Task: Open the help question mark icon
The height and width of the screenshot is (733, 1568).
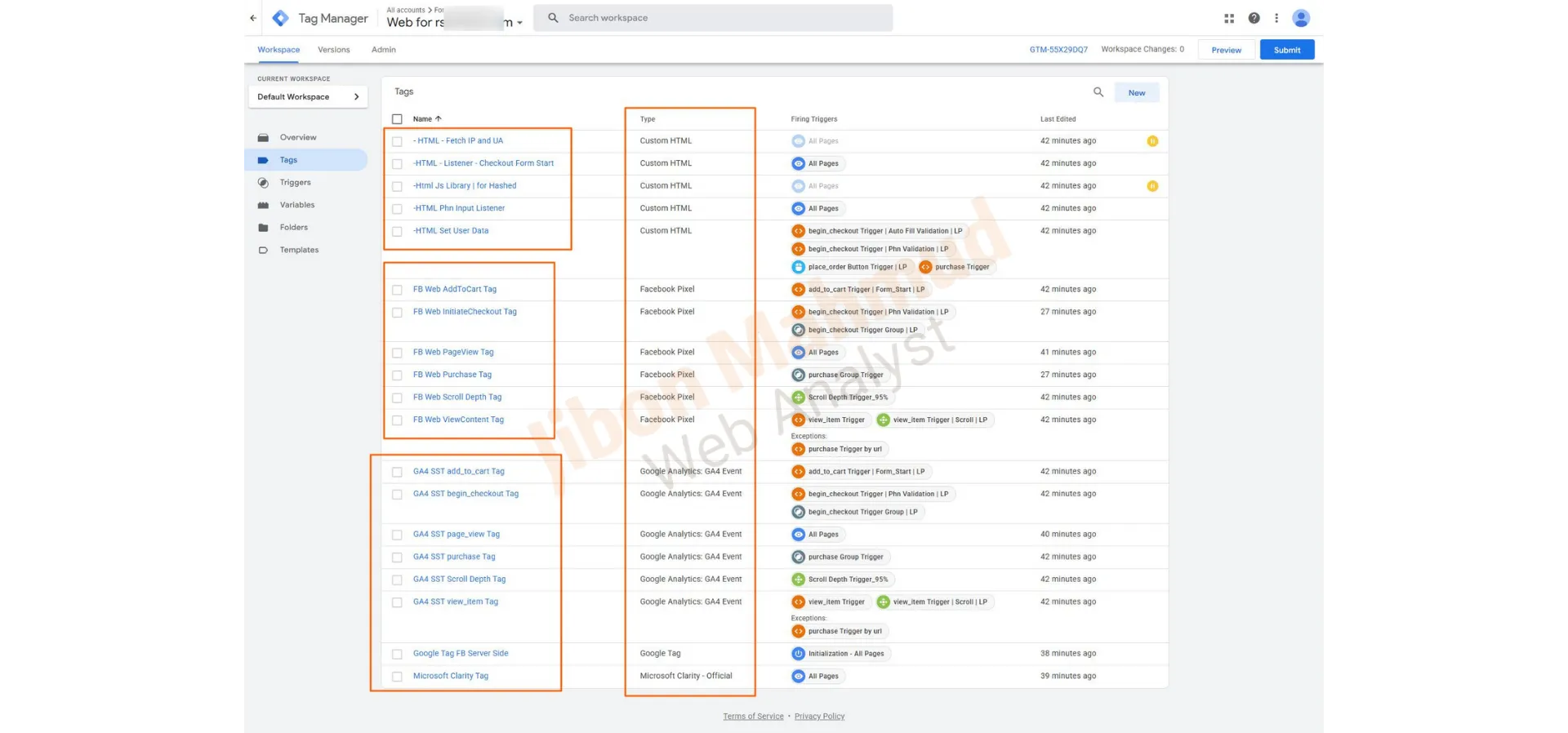Action: click(1254, 18)
